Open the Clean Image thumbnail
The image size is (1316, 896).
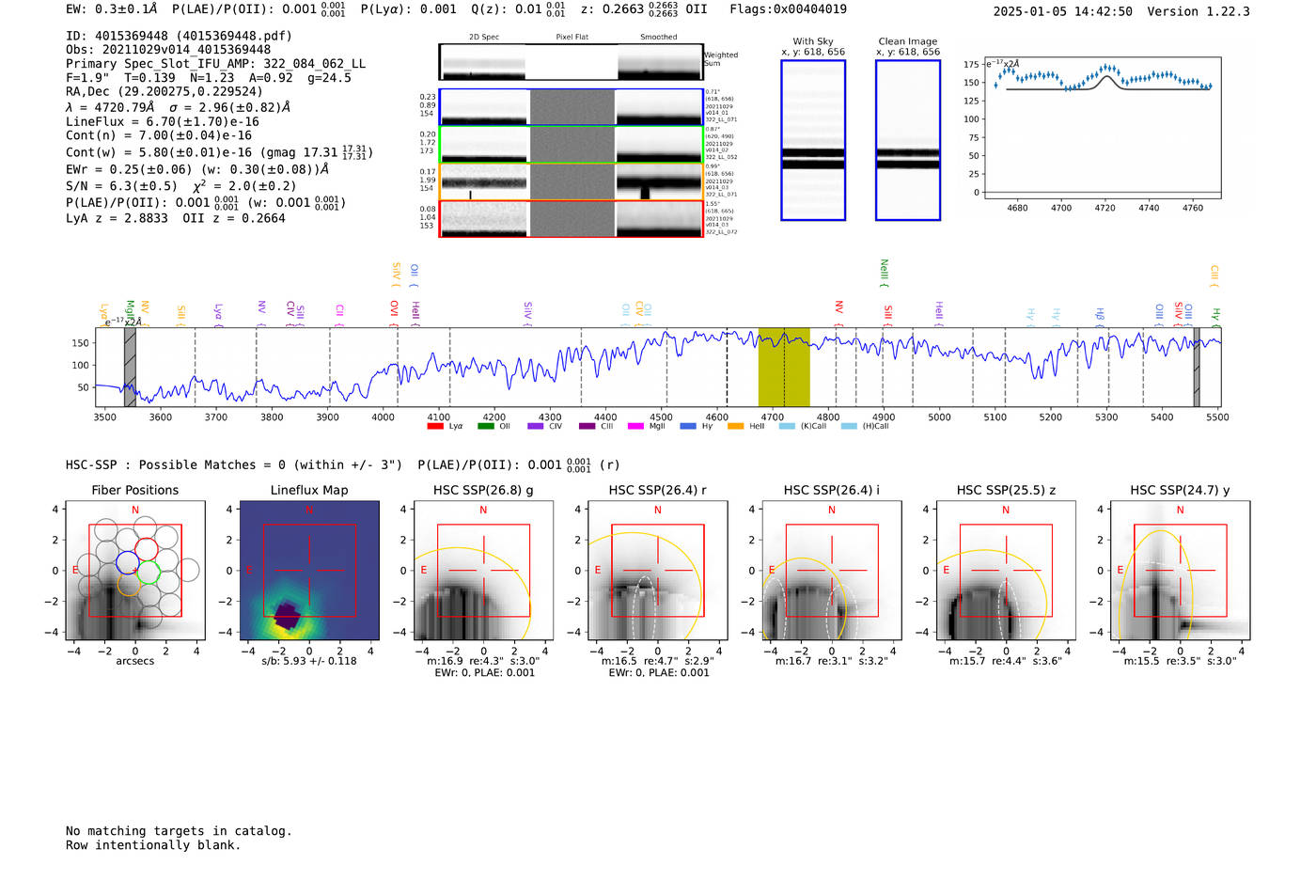pos(908,140)
